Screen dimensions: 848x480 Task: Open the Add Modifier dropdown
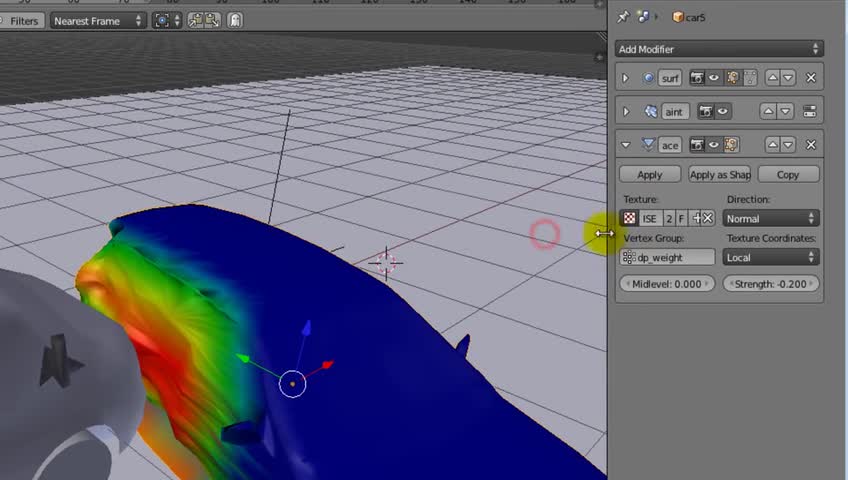coord(719,49)
